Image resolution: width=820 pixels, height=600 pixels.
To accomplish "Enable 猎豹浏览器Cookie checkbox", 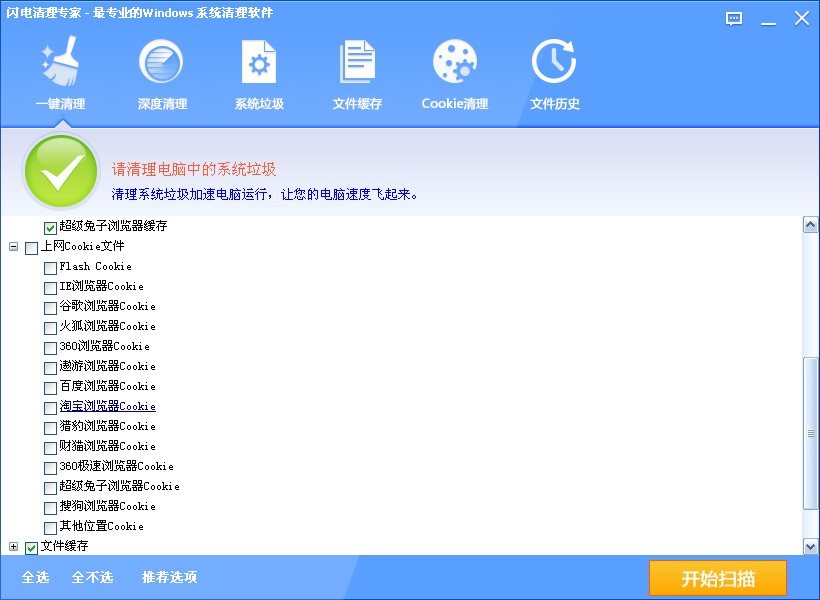I will click(50, 428).
